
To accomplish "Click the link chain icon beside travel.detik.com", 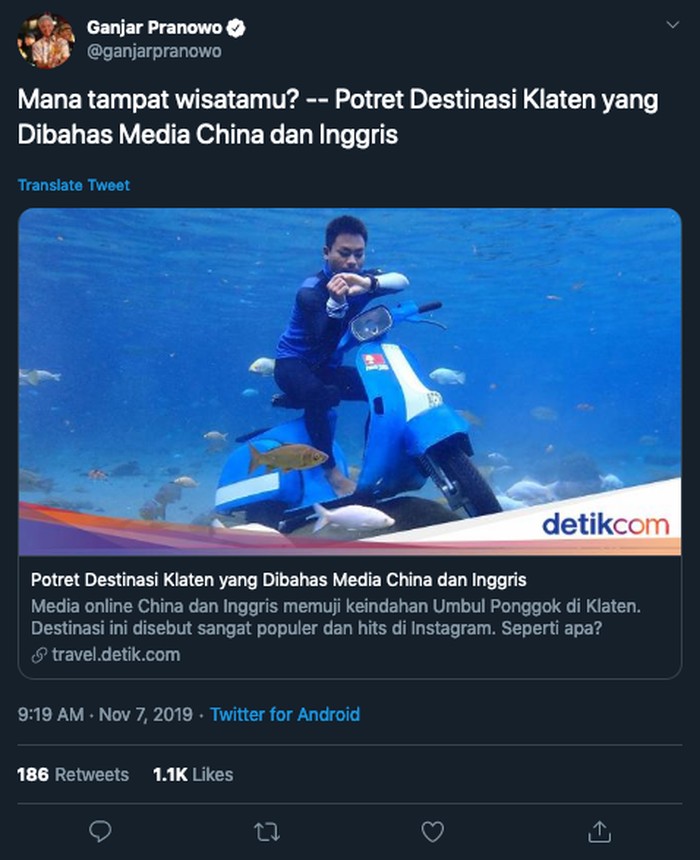I will 39,655.
